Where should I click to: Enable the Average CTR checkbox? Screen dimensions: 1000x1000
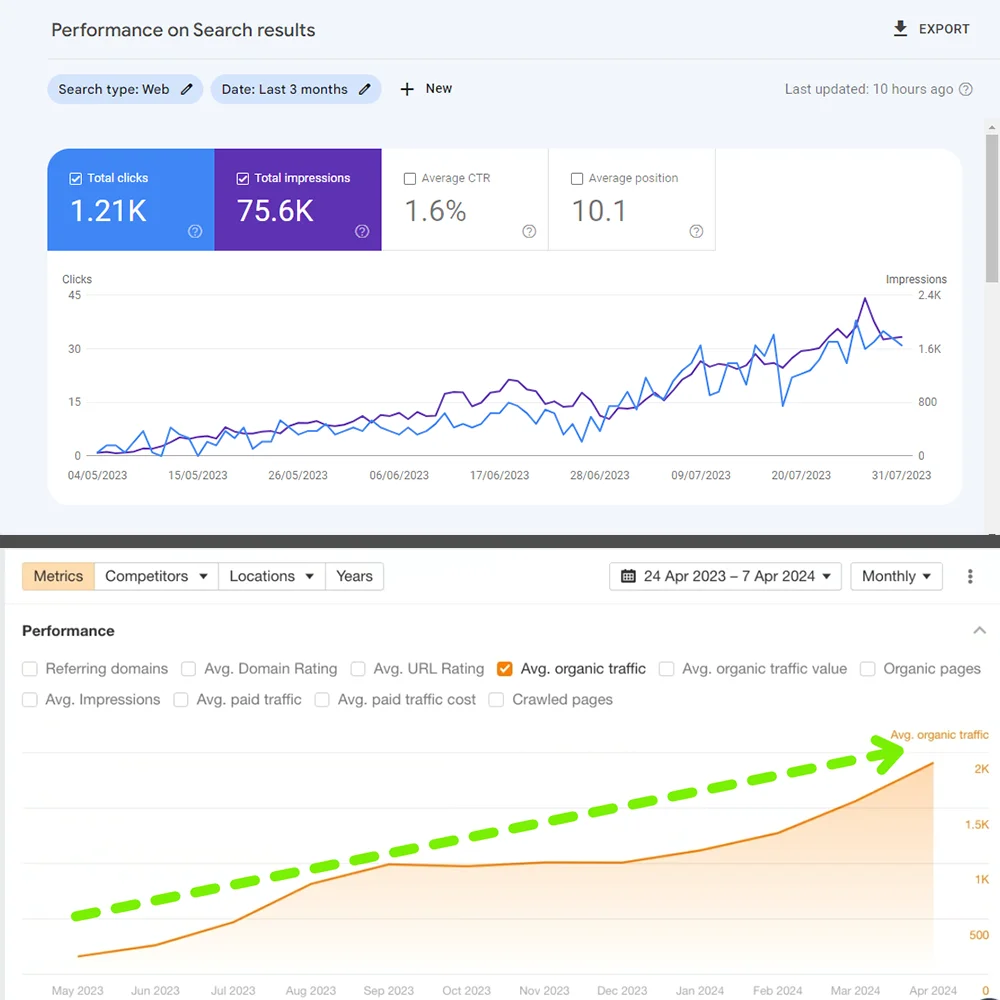coord(410,179)
